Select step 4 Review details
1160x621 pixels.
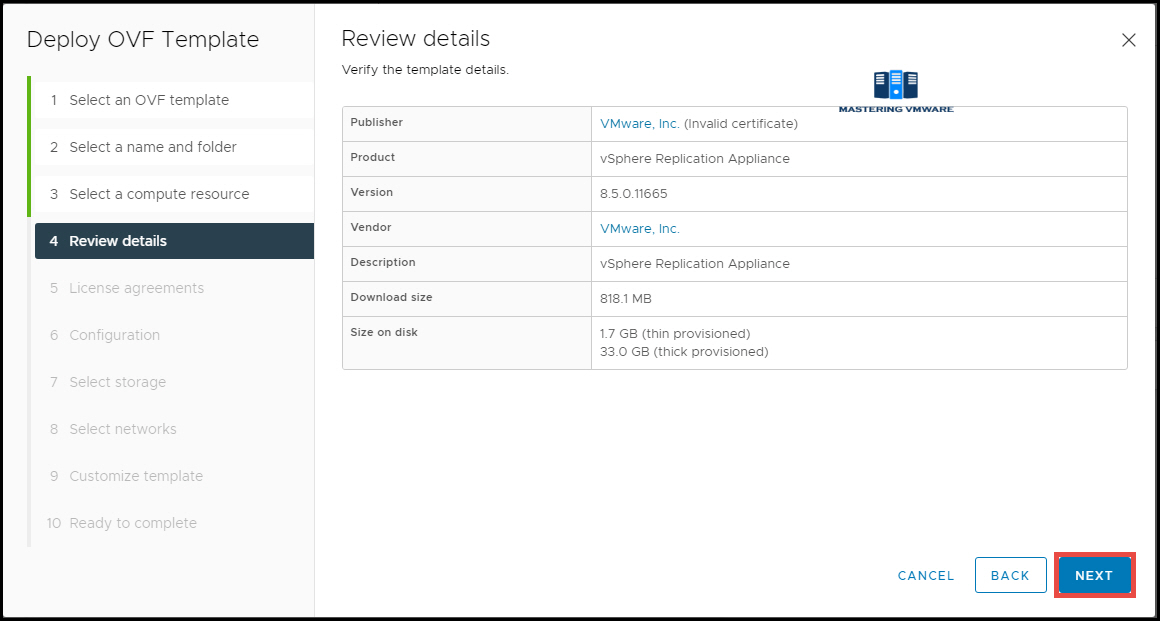(x=174, y=241)
